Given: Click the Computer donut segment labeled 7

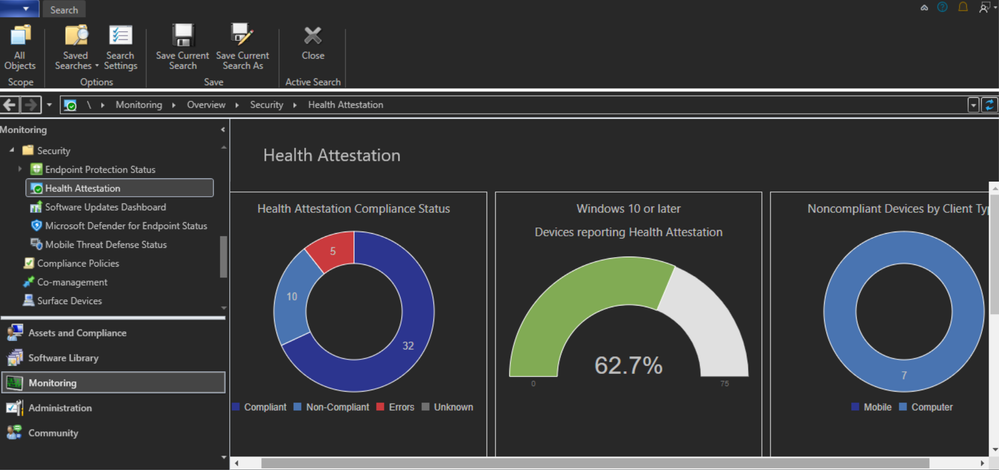Looking at the screenshot, I should click(903, 375).
